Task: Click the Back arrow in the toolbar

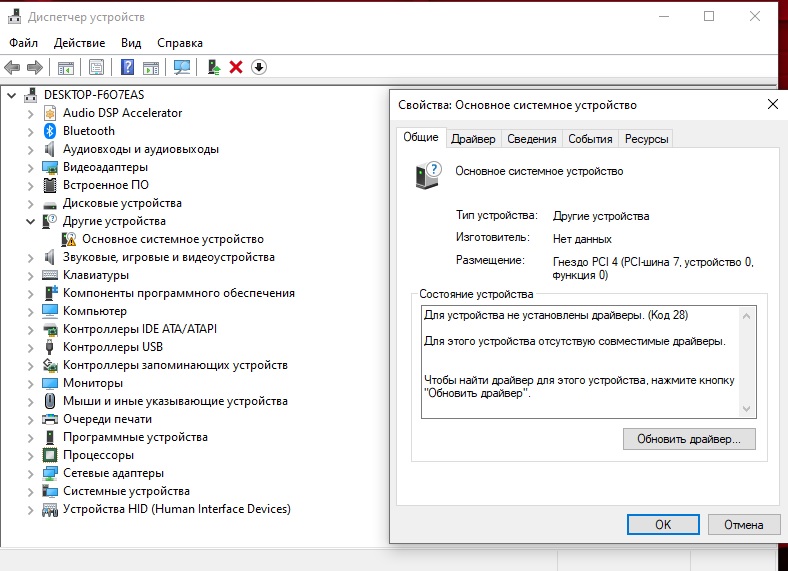Action: pos(12,67)
